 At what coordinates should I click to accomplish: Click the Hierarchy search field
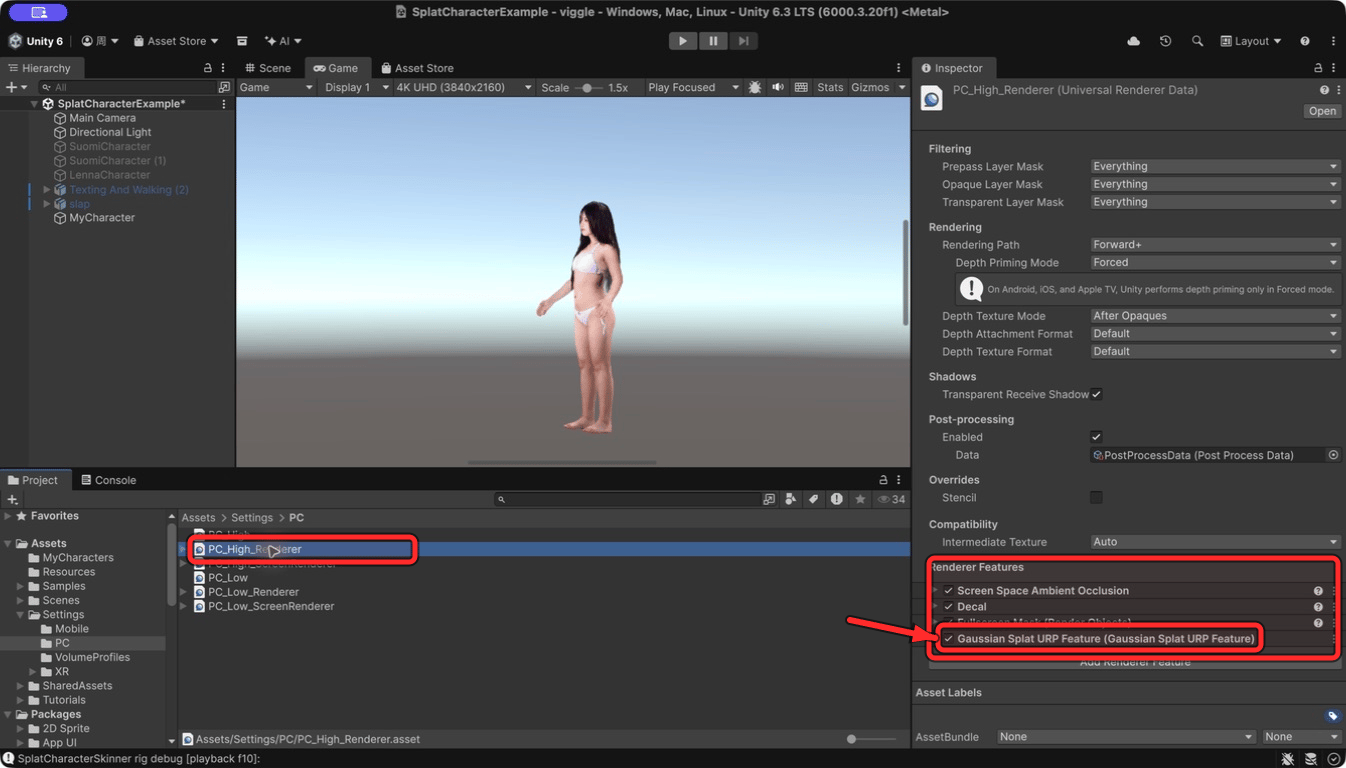click(126, 88)
